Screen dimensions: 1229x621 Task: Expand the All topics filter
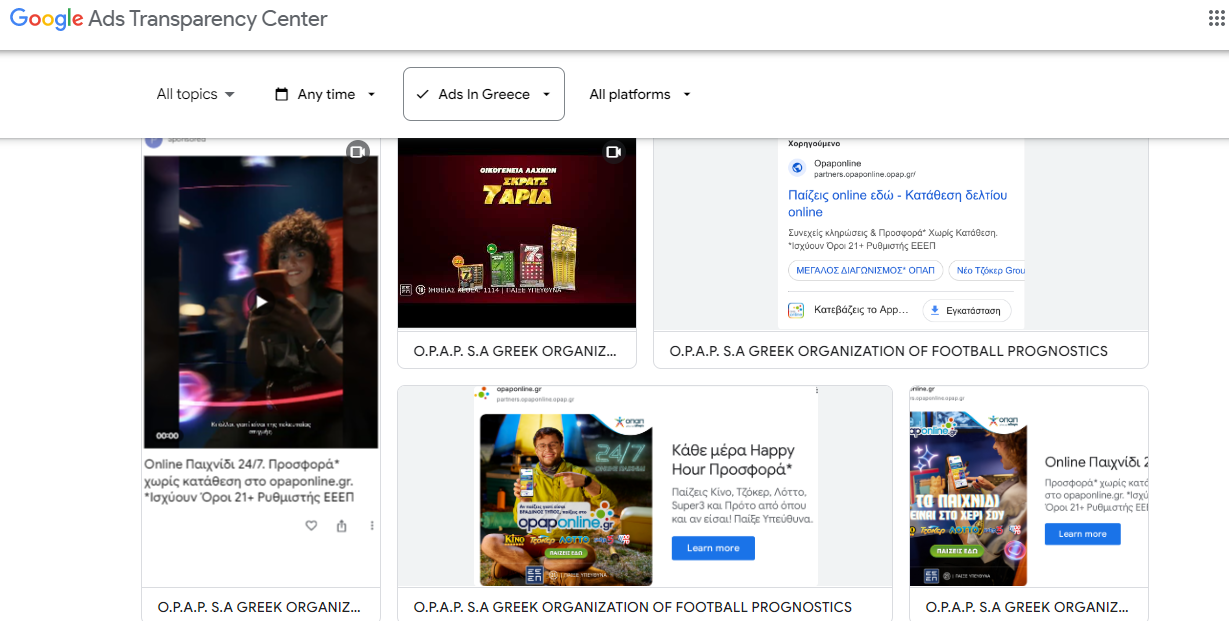(x=196, y=94)
